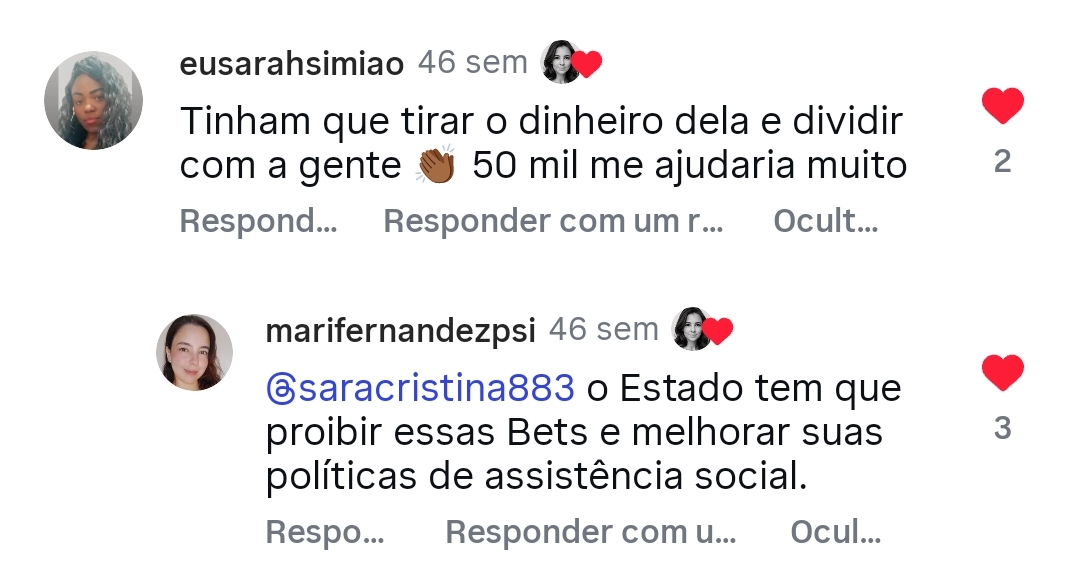Toggle the heart on marifernandezpsi's reply
1080x571 pixels.
pos(1002,373)
